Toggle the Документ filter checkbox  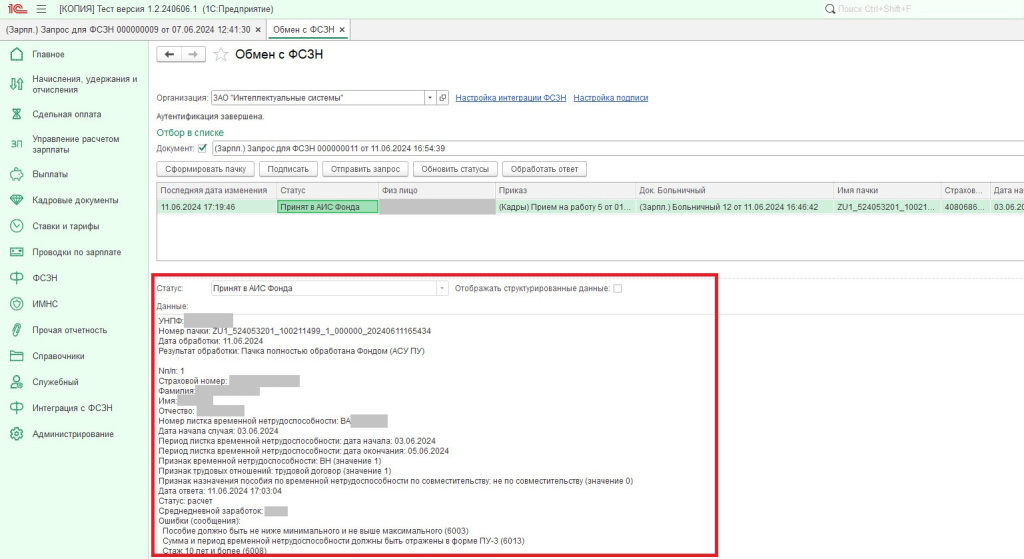pos(203,149)
